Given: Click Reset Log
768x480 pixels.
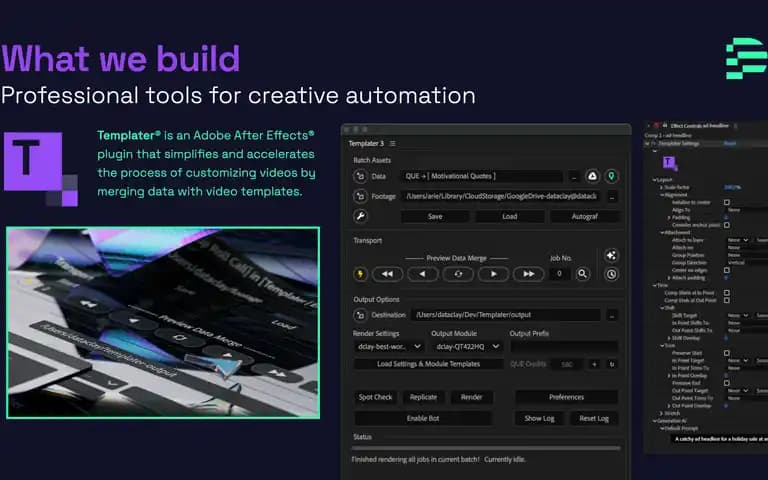Looking at the screenshot, I should click(594, 418).
